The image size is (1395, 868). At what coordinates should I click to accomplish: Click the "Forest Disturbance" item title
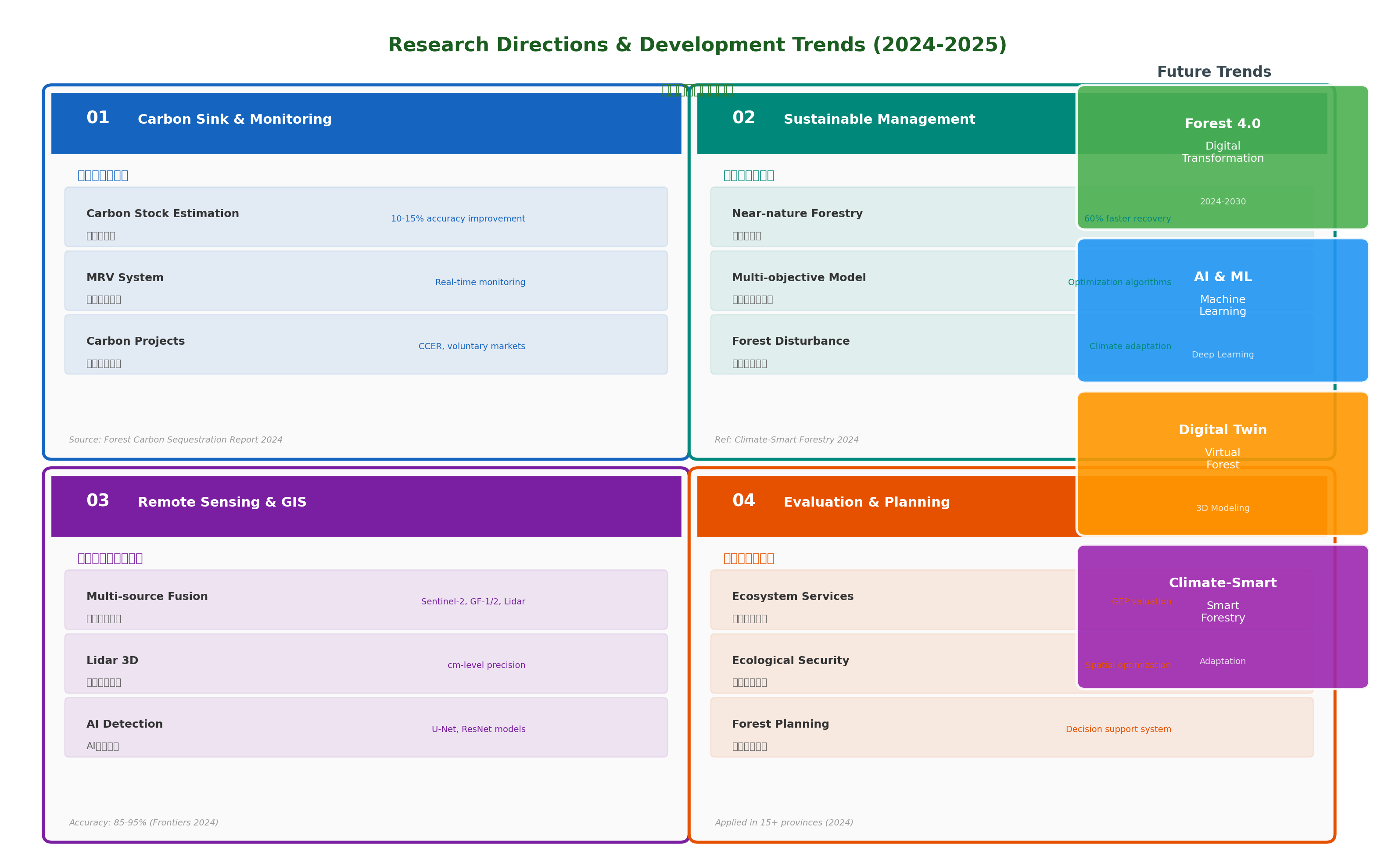coord(791,342)
